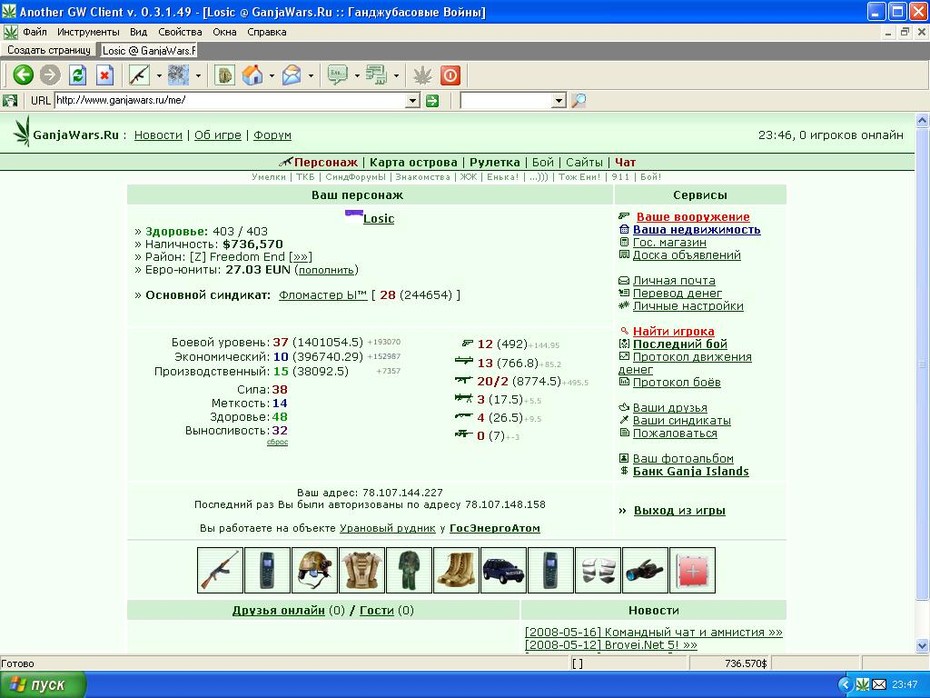Reload the page with the refresh icon
930x698 pixels.
pyautogui.click(x=78, y=75)
